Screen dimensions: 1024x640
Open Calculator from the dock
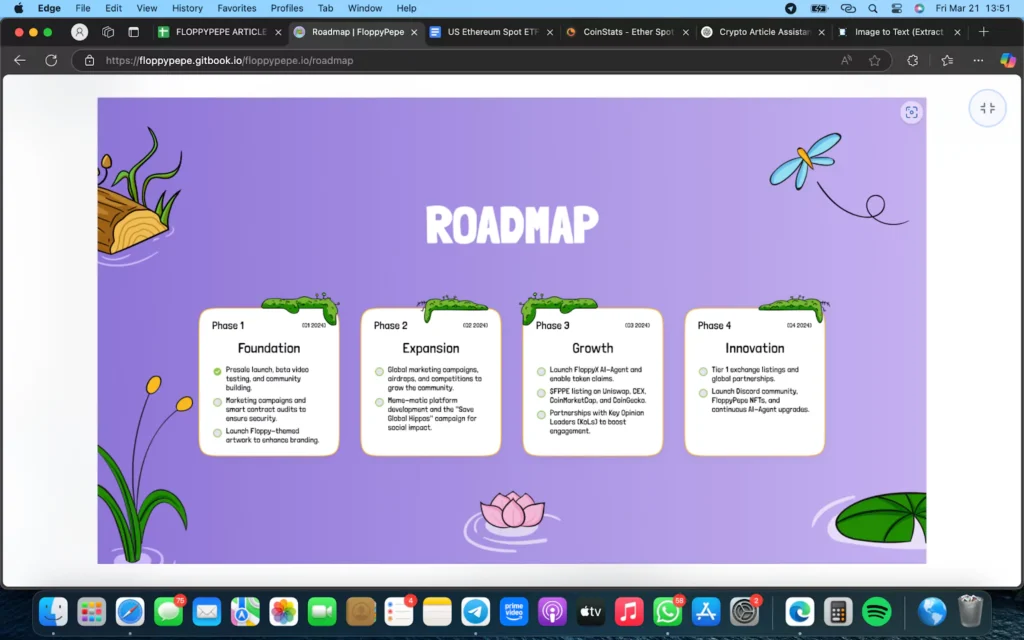coord(839,612)
